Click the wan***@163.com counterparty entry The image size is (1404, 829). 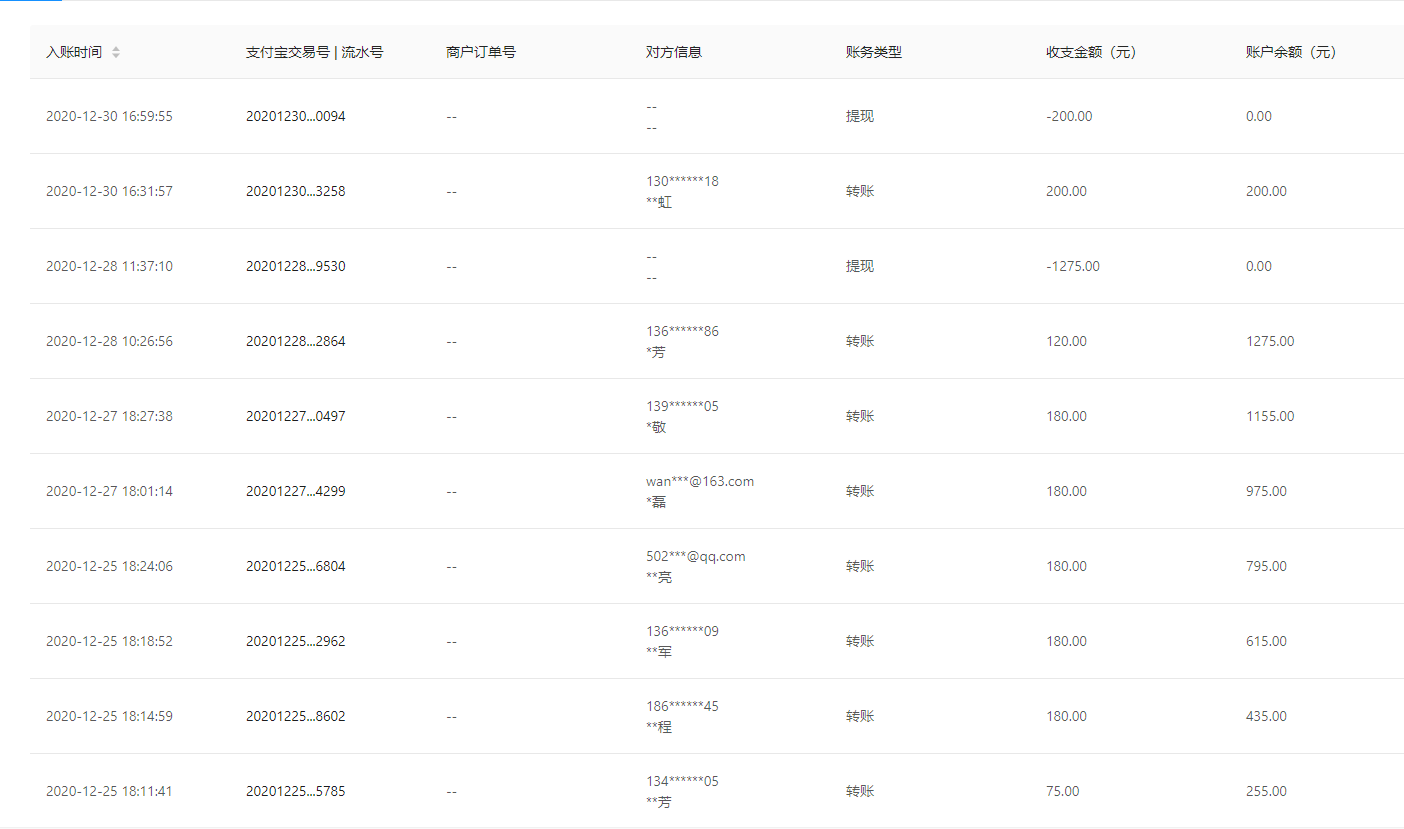(700, 481)
